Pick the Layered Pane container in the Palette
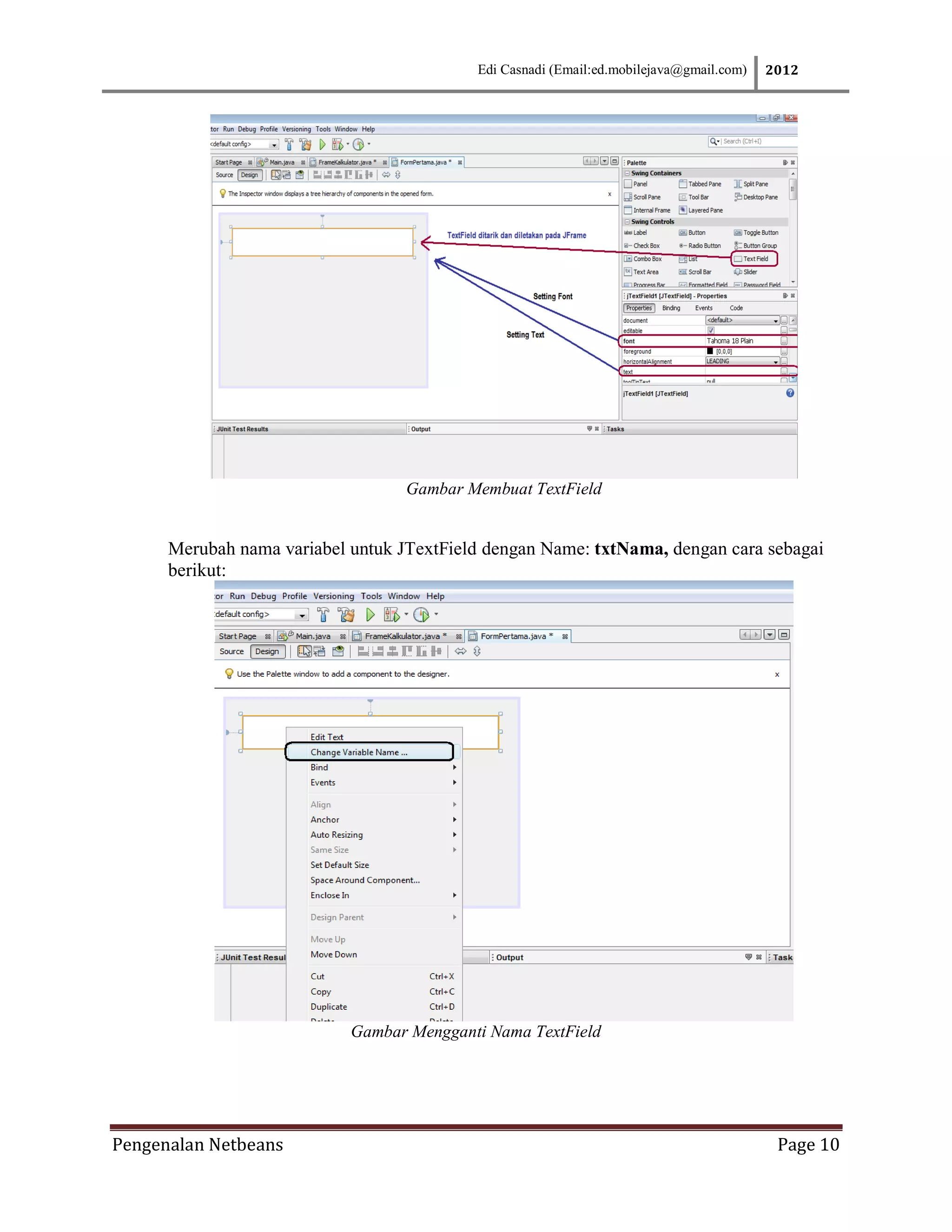The image size is (952, 1232). [x=701, y=211]
